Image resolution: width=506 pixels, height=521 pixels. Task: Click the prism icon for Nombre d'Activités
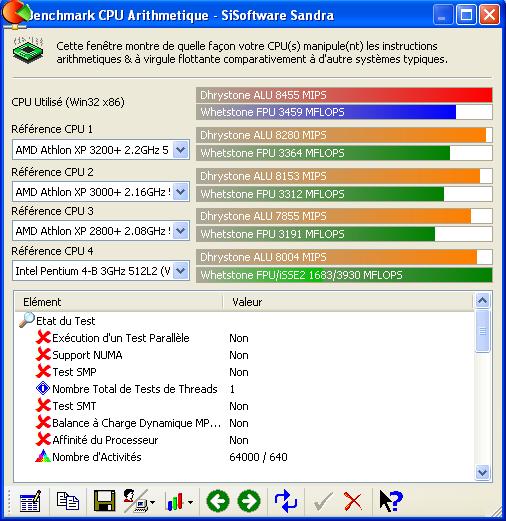tap(43, 456)
